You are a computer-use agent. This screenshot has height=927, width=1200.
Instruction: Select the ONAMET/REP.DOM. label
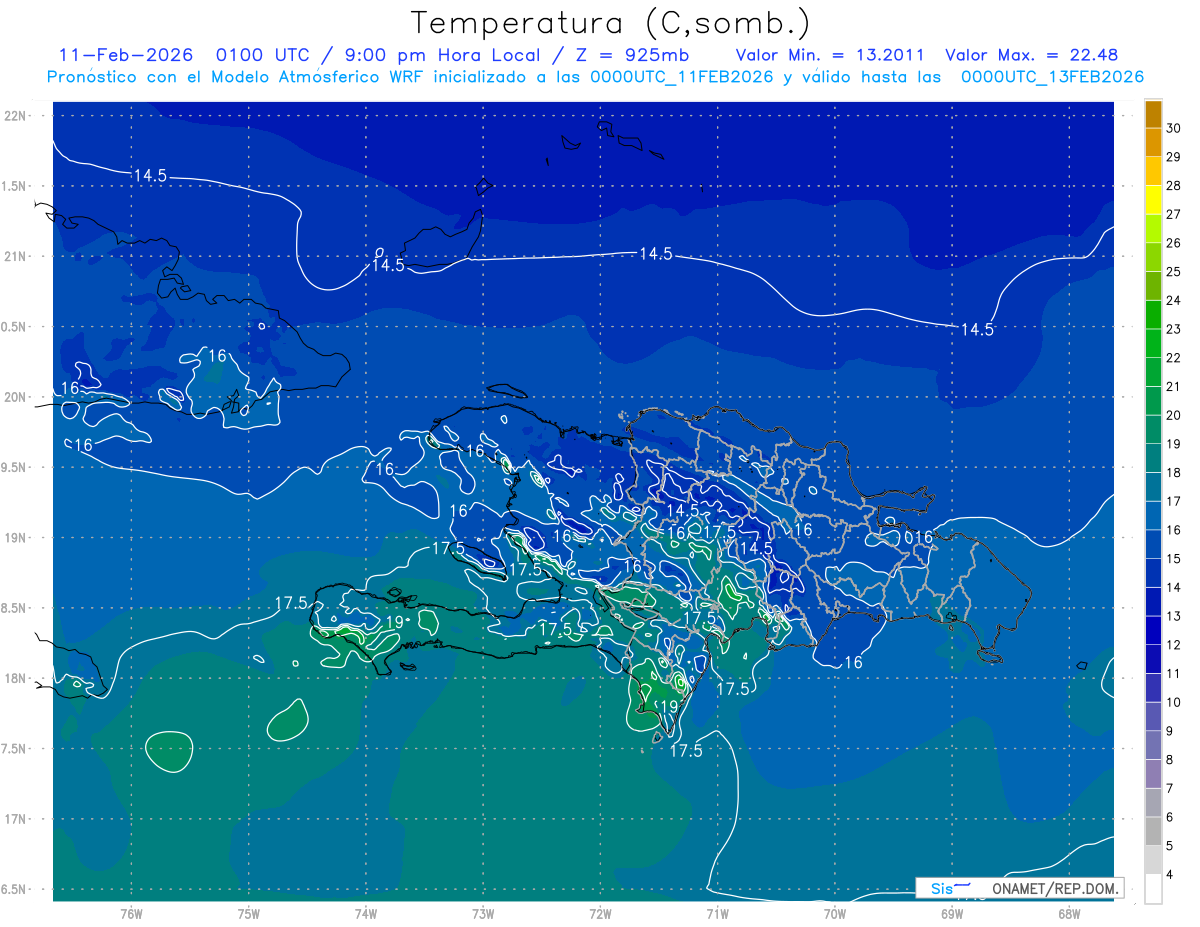click(x=1055, y=888)
